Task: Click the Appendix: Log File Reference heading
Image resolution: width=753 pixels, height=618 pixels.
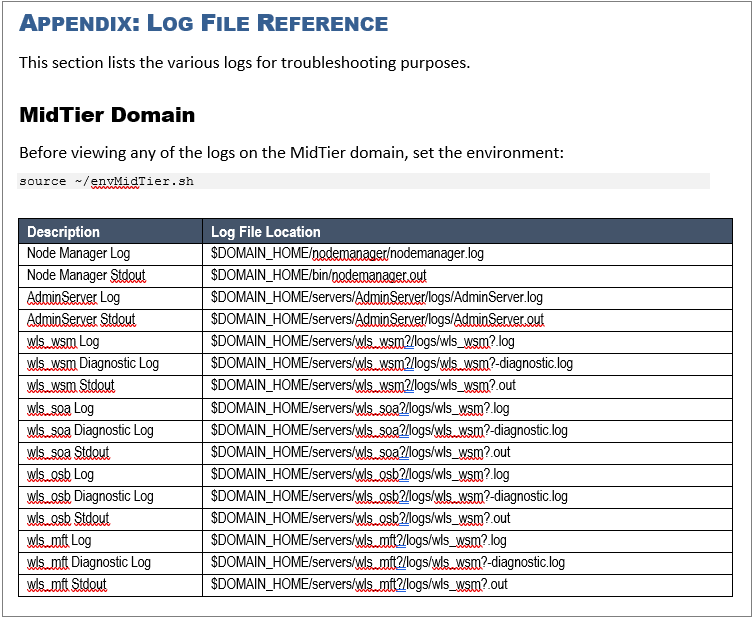Action: pos(203,23)
